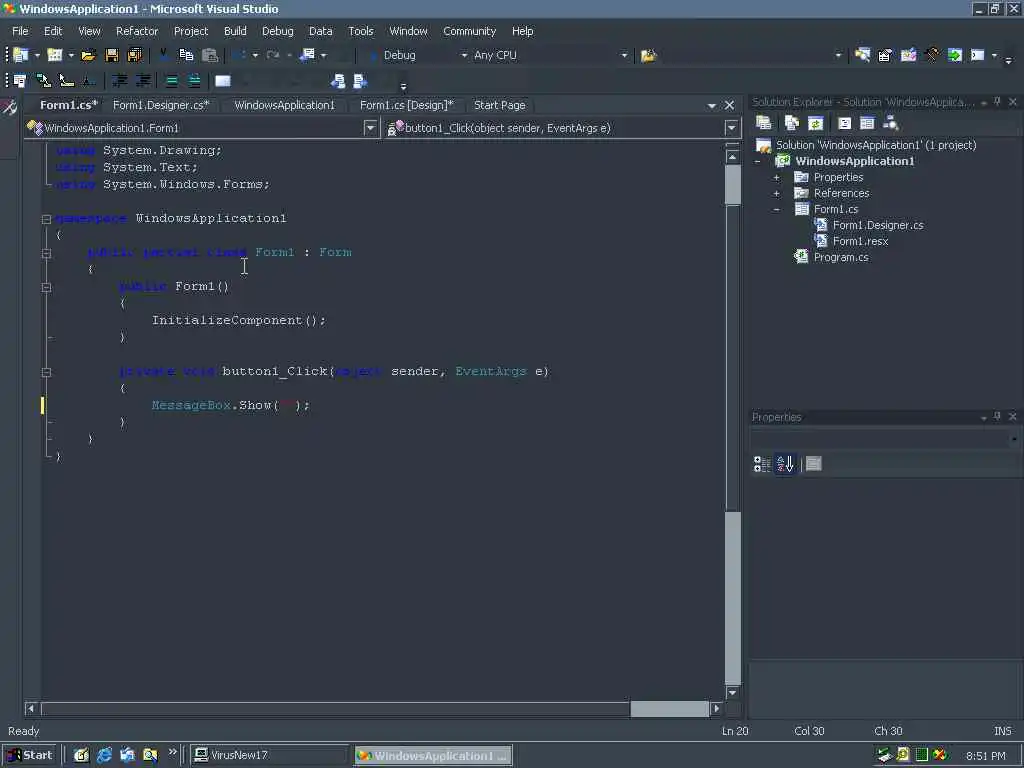1024x768 pixels.
Task: Uncomment the selected lines icon
Action: (194, 80)
